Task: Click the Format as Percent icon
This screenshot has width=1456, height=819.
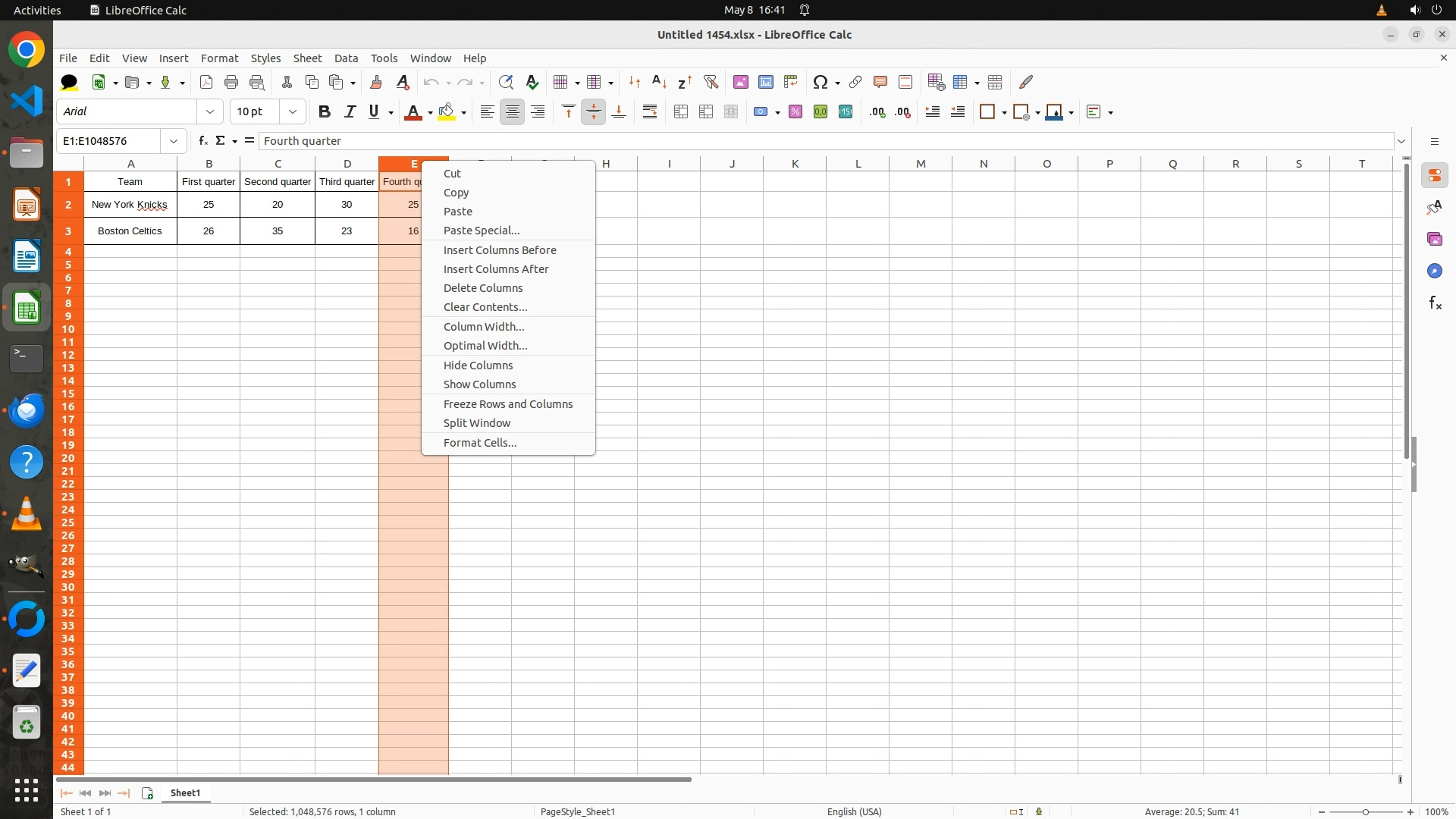Action: 795,112
